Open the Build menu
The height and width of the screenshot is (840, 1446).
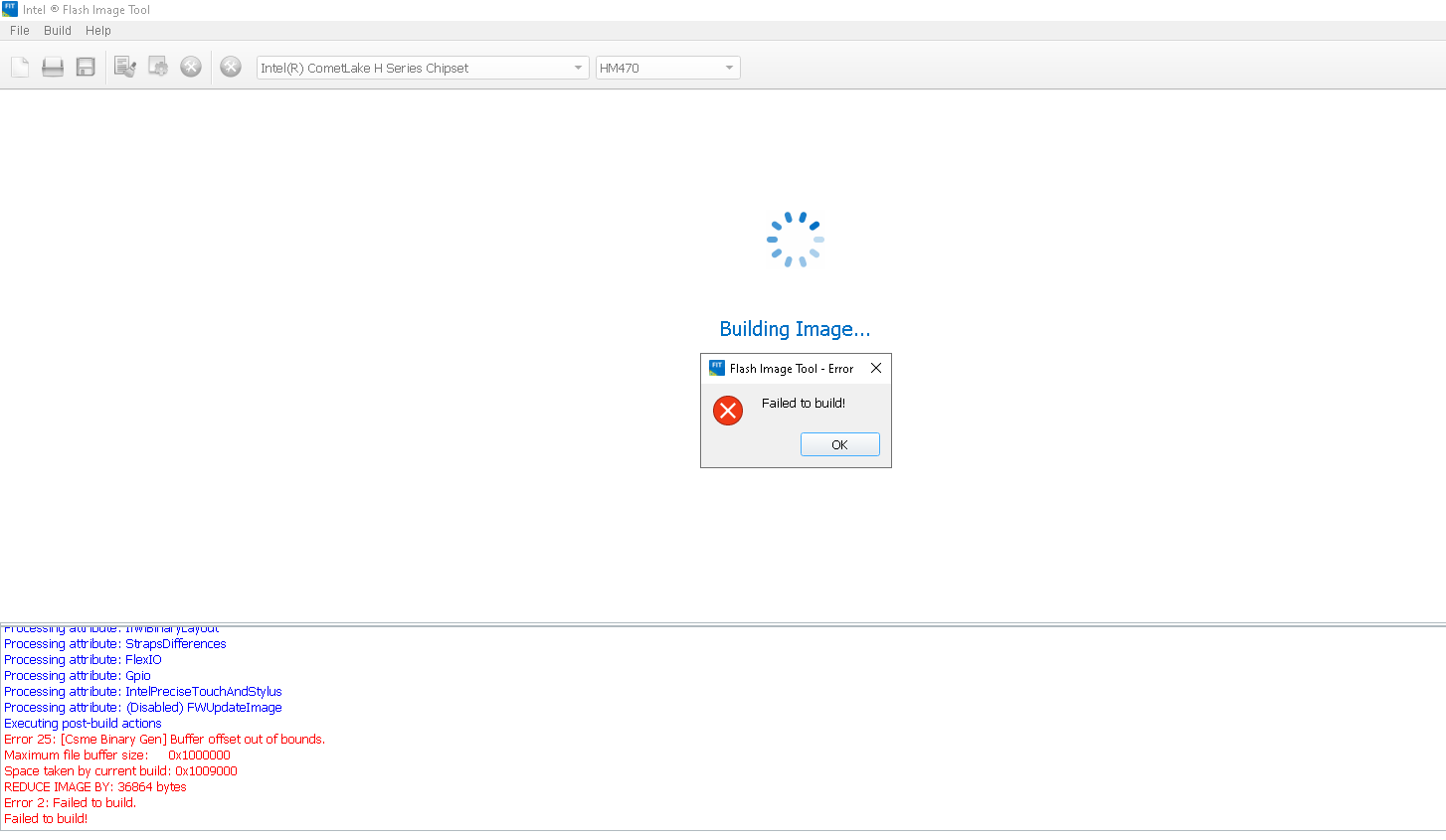pos(58,31)
